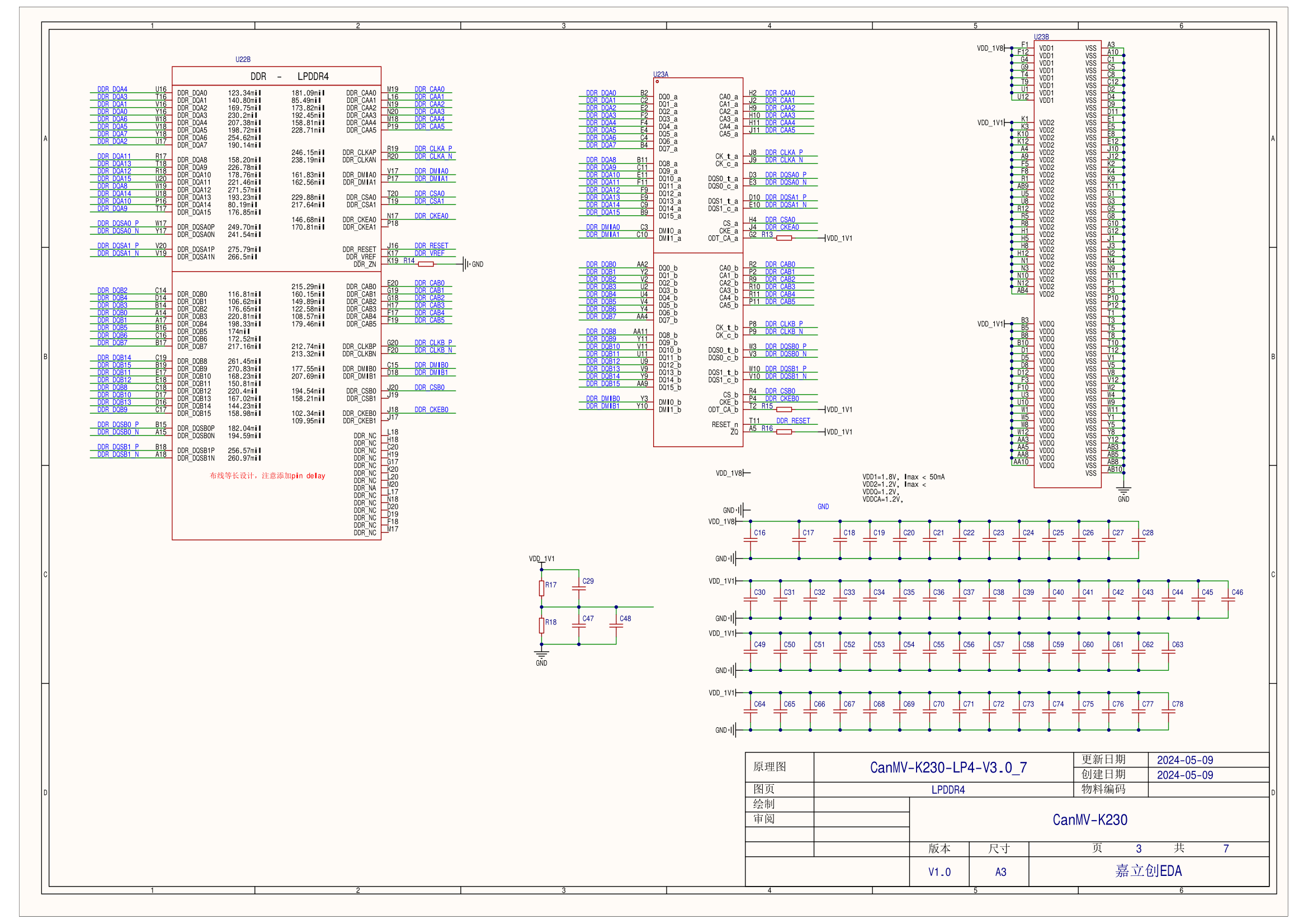The width and height of the screenshot is (1308, 924).
Task: Select capacitor C16 on VDD_1V8 rail
Action: click(x=750, y=540)
